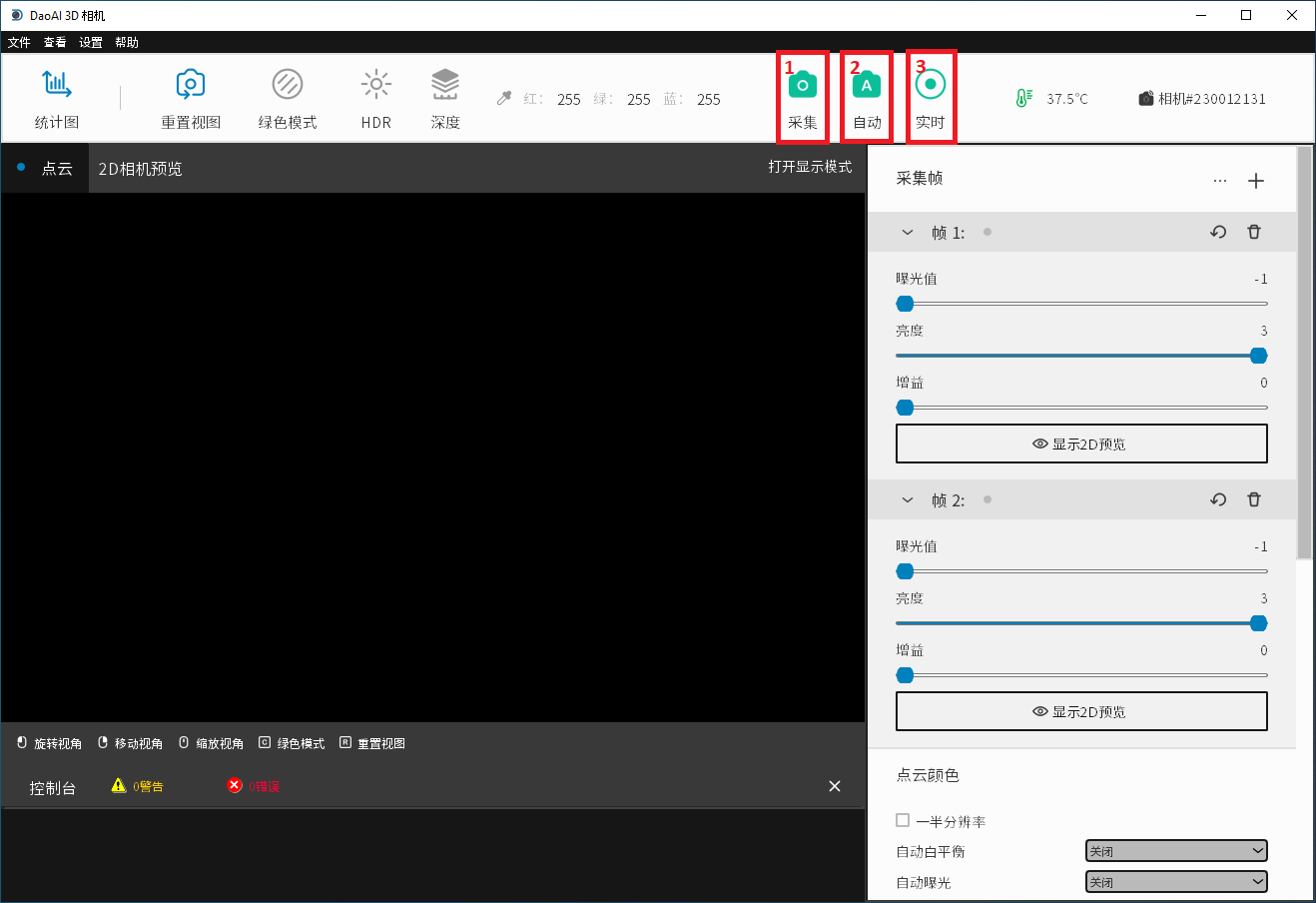The width and height of the screenshot is (1316, 903).
Task: Click 显示2D预览 button for 帧 2
Action: tap(1081, 711)
